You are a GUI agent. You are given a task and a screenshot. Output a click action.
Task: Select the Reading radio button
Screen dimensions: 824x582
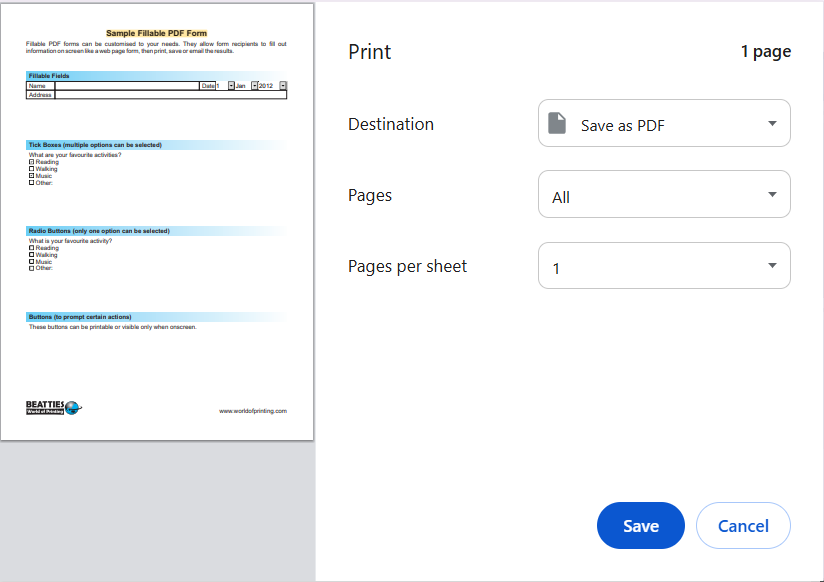(31, 248)
